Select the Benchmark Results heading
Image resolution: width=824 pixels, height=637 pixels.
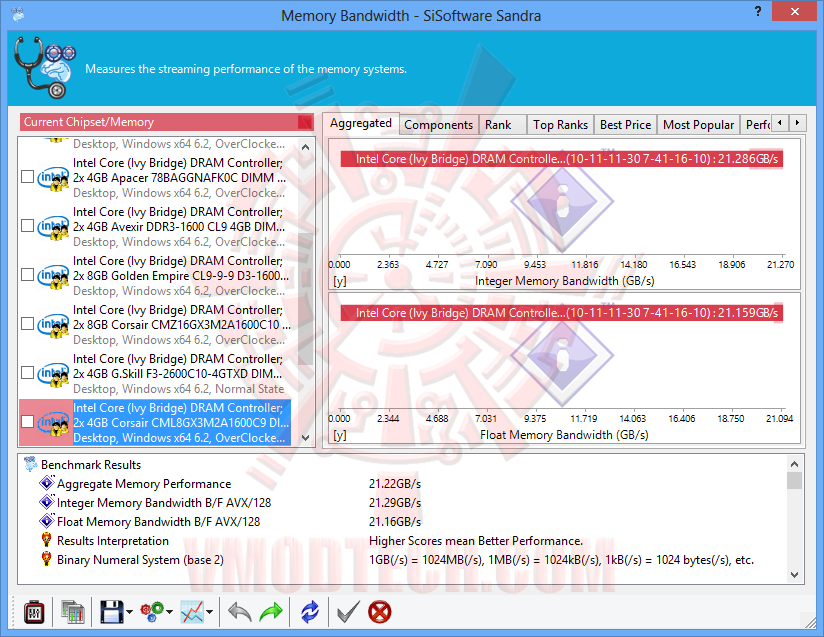coord(91,465)
